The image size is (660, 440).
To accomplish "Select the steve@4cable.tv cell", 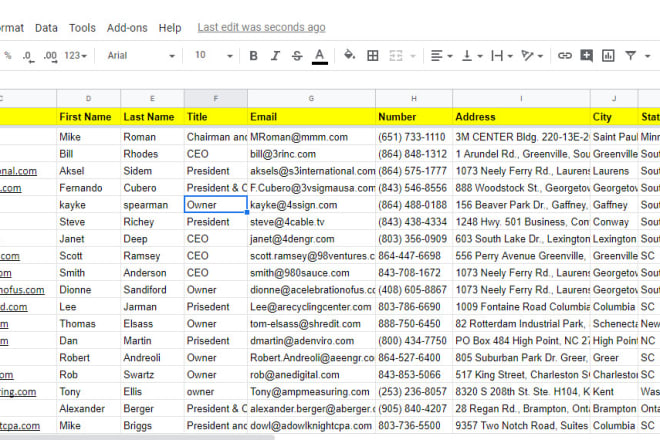I will click(311, 222).
